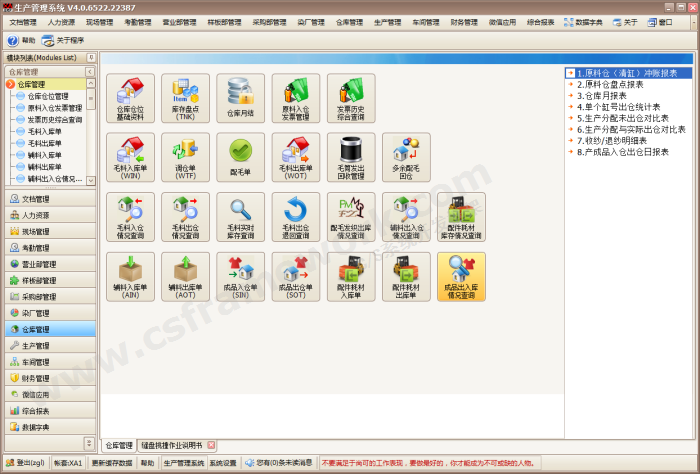This screenshot has width=700, height=474.
Task: Open the 仓库月结 icon
Action: [x=240, y=97]
